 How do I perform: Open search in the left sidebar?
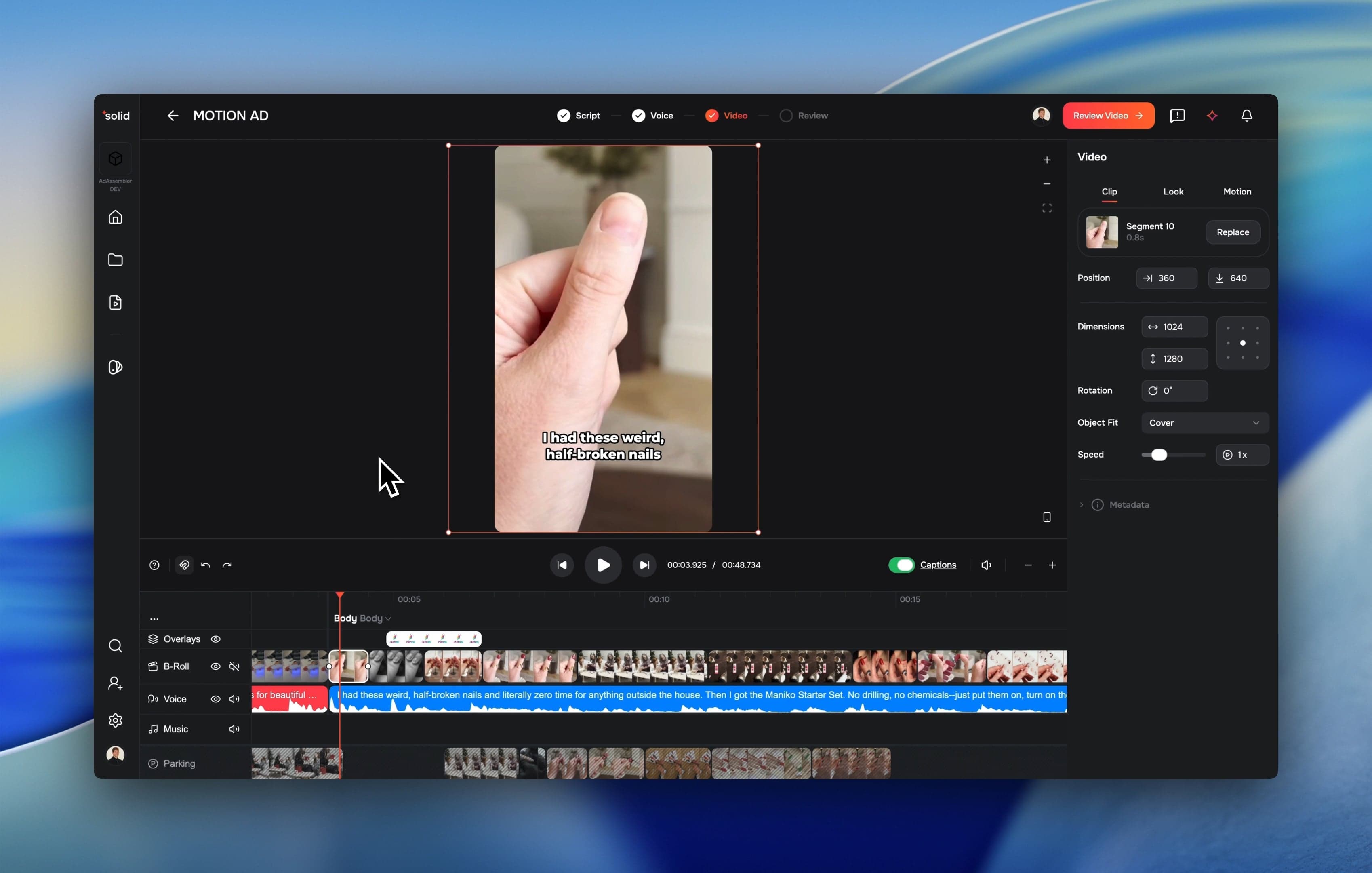pos(115,645)
